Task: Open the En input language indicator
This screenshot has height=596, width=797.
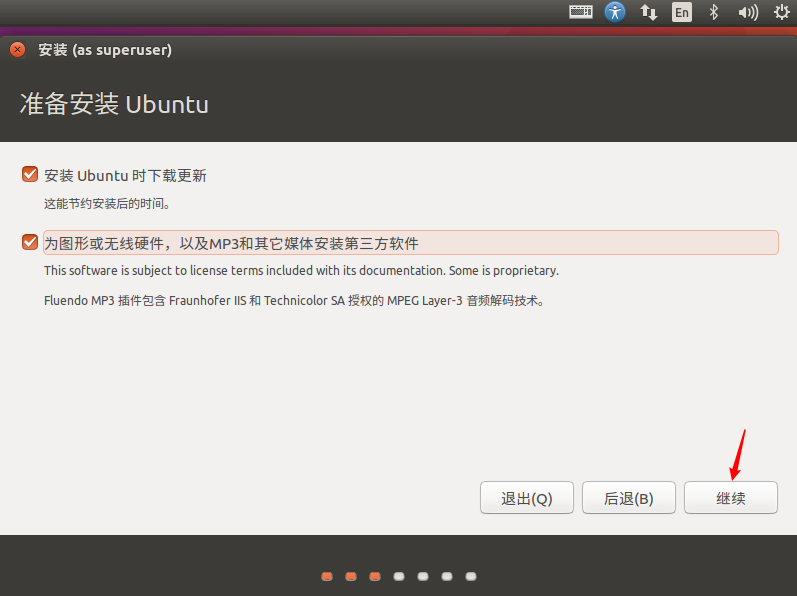Action: (682, 12)
